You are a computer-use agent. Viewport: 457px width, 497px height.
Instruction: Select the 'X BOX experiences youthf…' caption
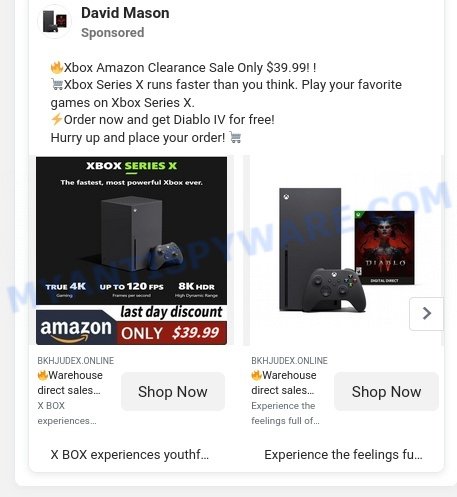click(x=130, y=455)
